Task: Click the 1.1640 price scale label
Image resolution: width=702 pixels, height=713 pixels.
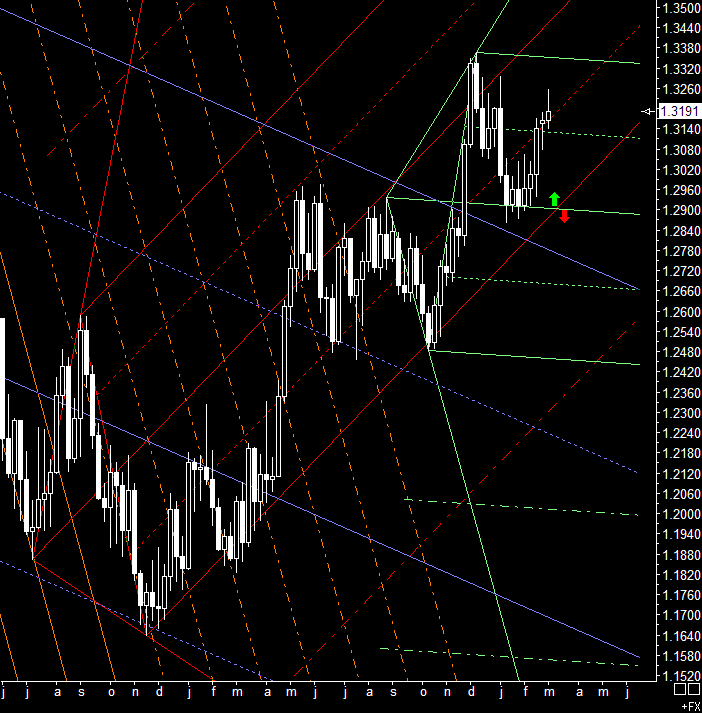Action: pyautogui.click(x=681, y=636)
